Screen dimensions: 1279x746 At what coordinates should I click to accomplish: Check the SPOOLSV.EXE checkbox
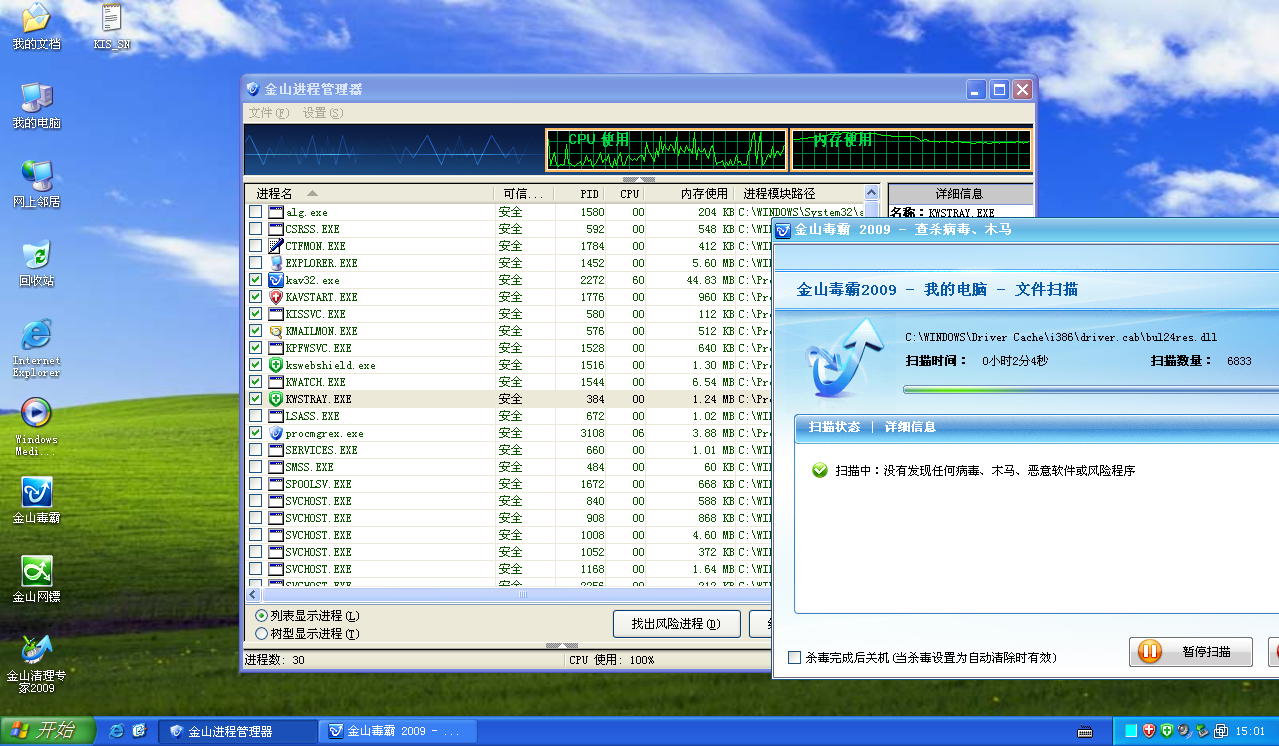click(256, 484)
